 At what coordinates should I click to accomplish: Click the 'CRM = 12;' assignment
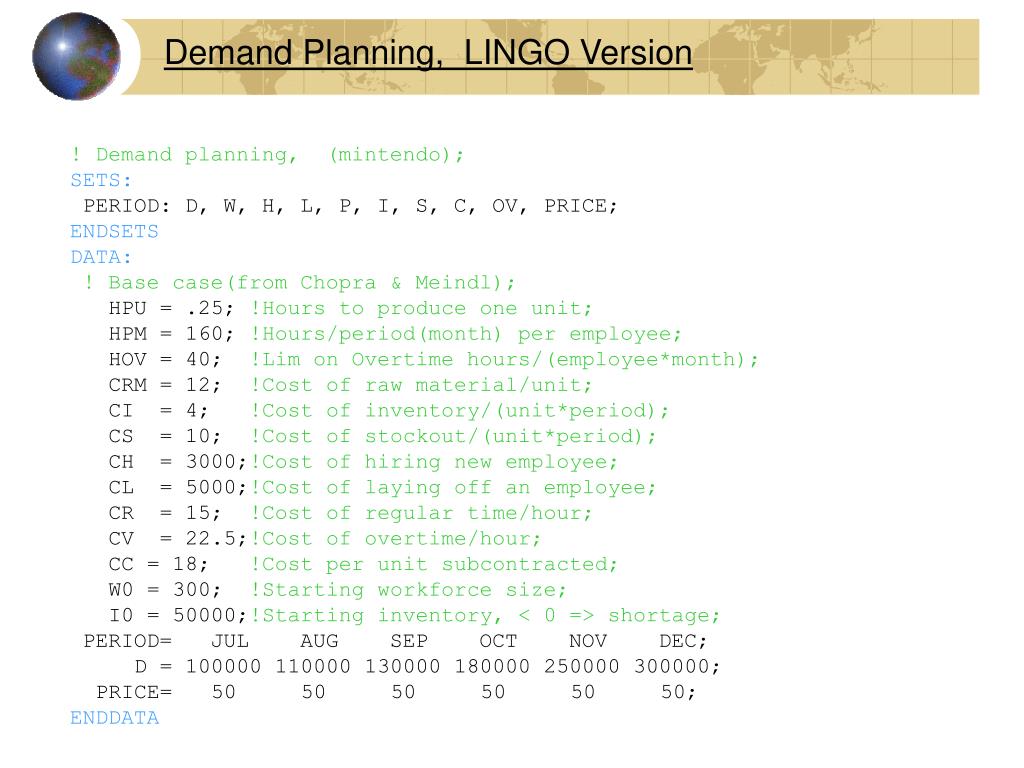point(165,385)
